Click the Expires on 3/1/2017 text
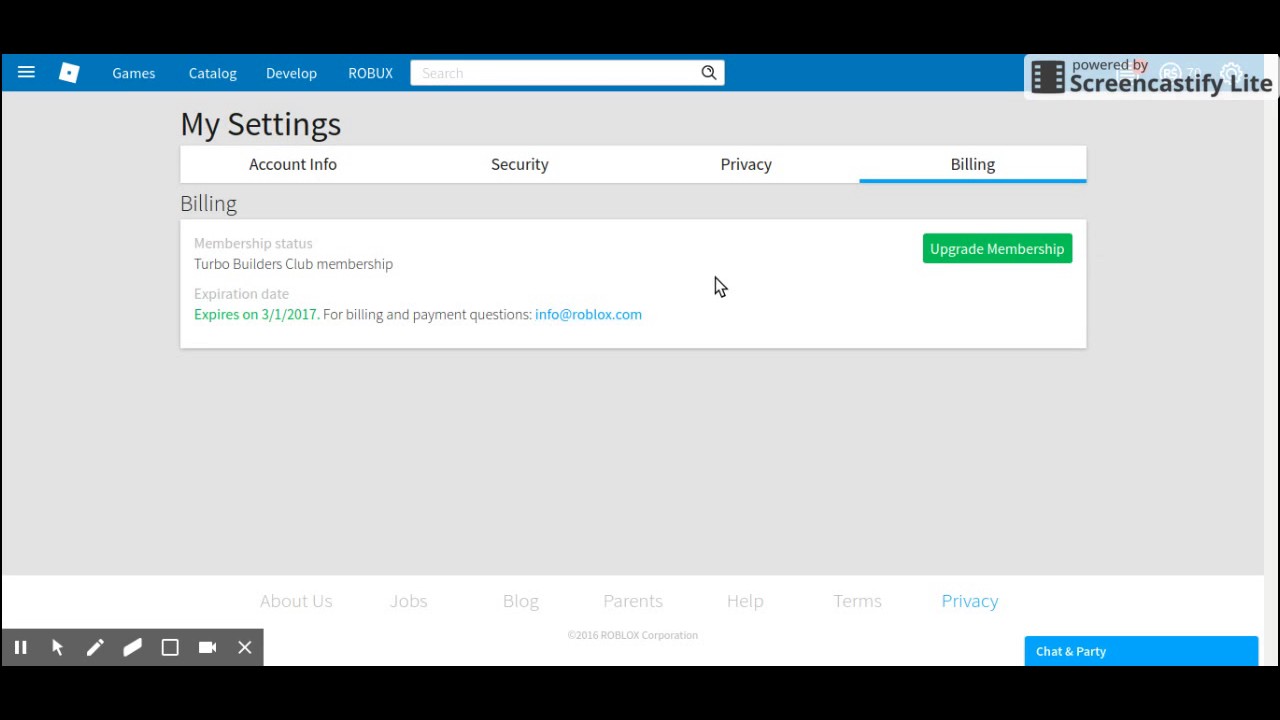 [256, 314]
